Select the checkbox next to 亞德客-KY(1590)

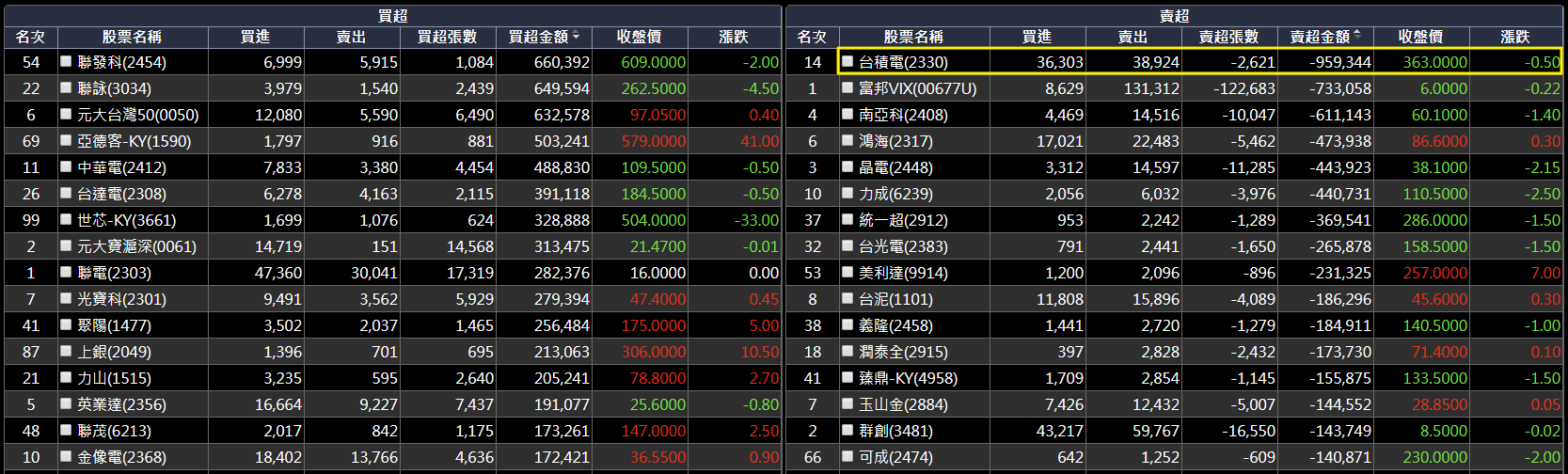[66, 140]
